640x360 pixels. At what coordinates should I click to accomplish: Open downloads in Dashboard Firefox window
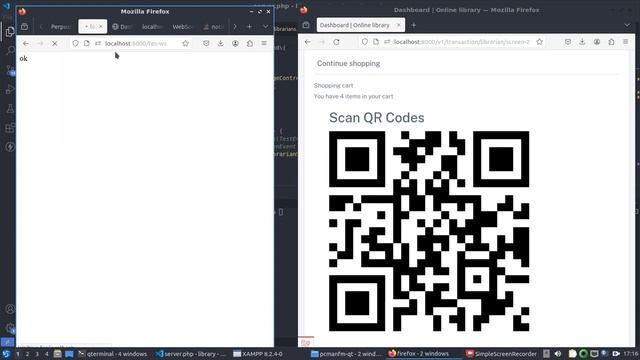[582, 42]
